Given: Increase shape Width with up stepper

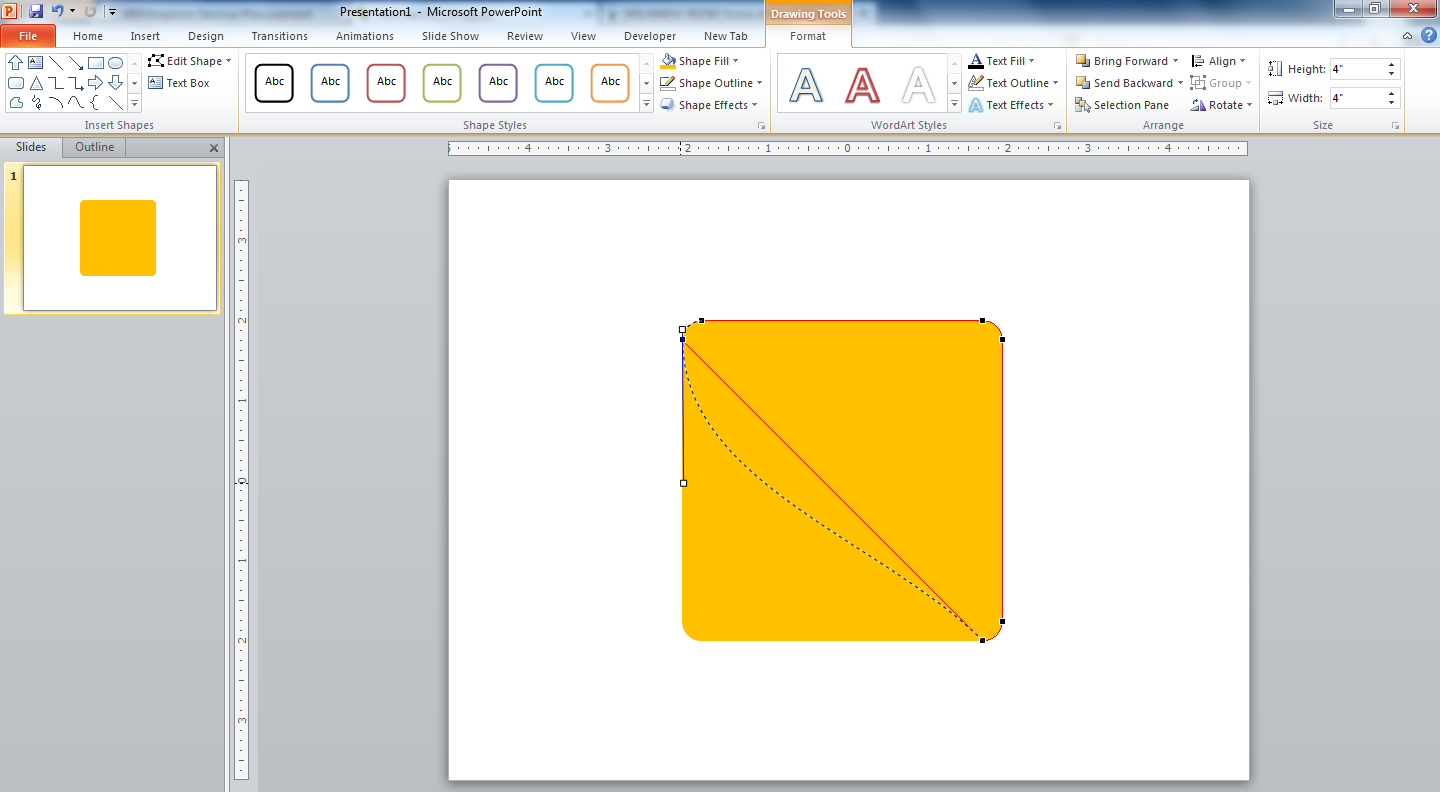Looking at the screenshot, I should 1392,93.
